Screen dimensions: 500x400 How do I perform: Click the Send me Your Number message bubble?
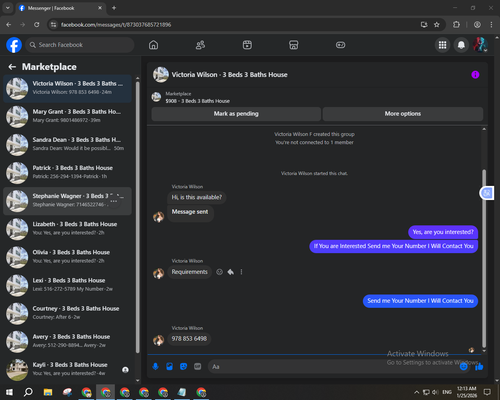tap(420, 301)
